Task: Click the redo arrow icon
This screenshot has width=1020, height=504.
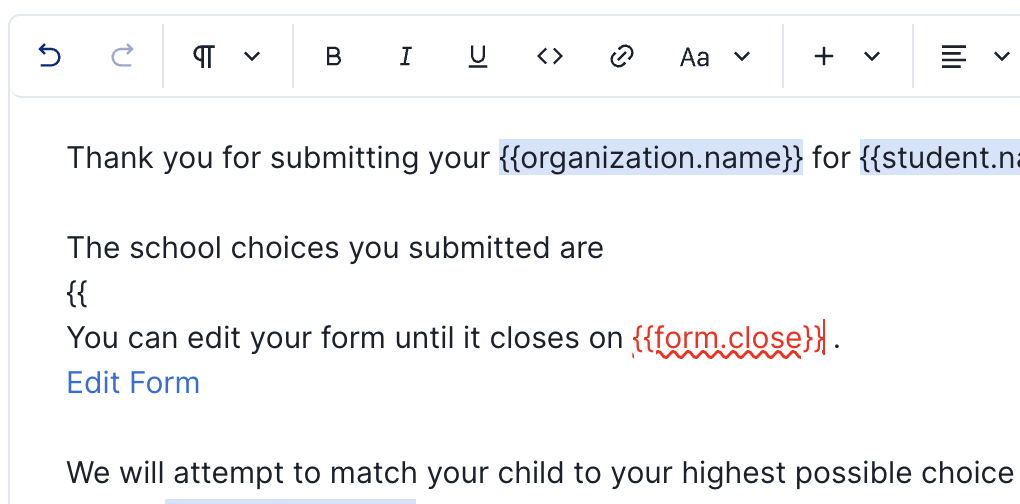Action: pyautogui.click(x=122, y=57)
